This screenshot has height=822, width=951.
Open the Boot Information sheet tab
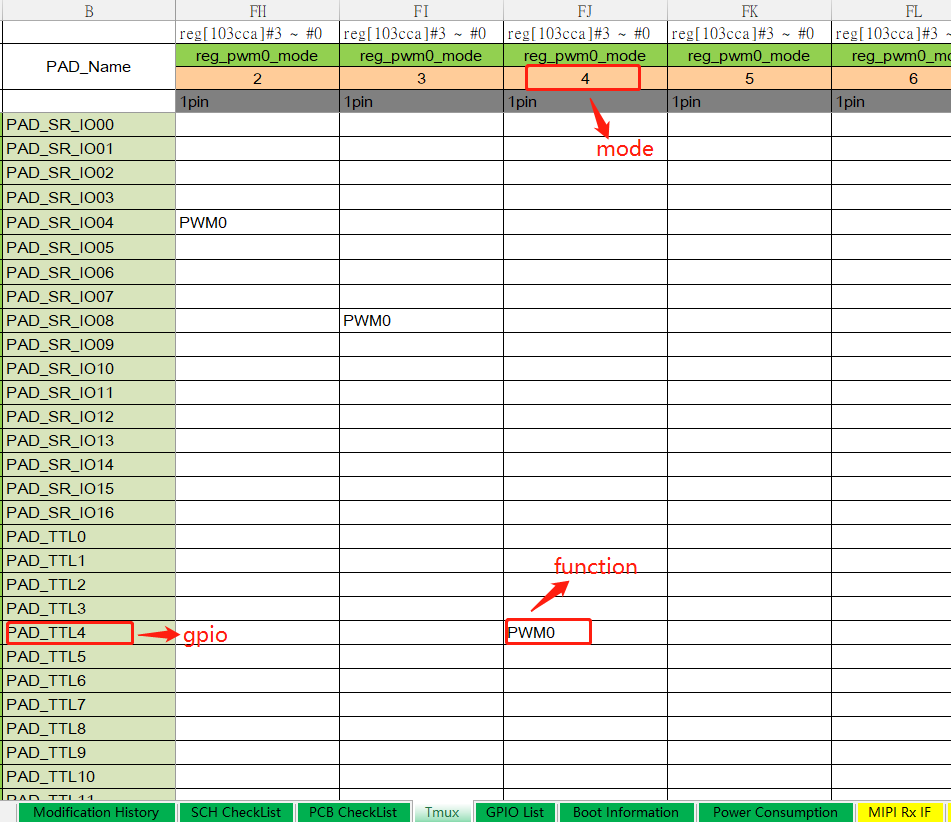pyautogui.click(x=626, y=812)
